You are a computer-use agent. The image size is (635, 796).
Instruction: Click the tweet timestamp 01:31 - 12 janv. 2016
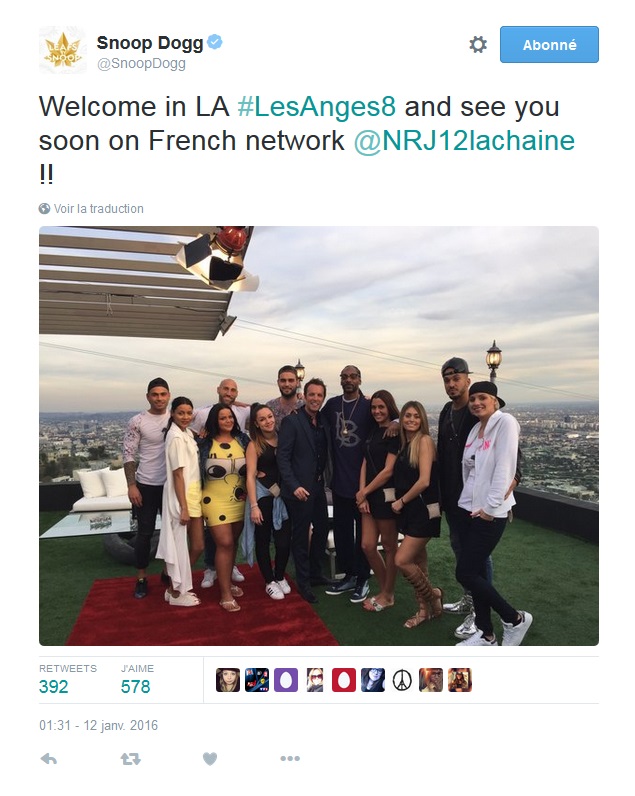(x=98, y=725)
